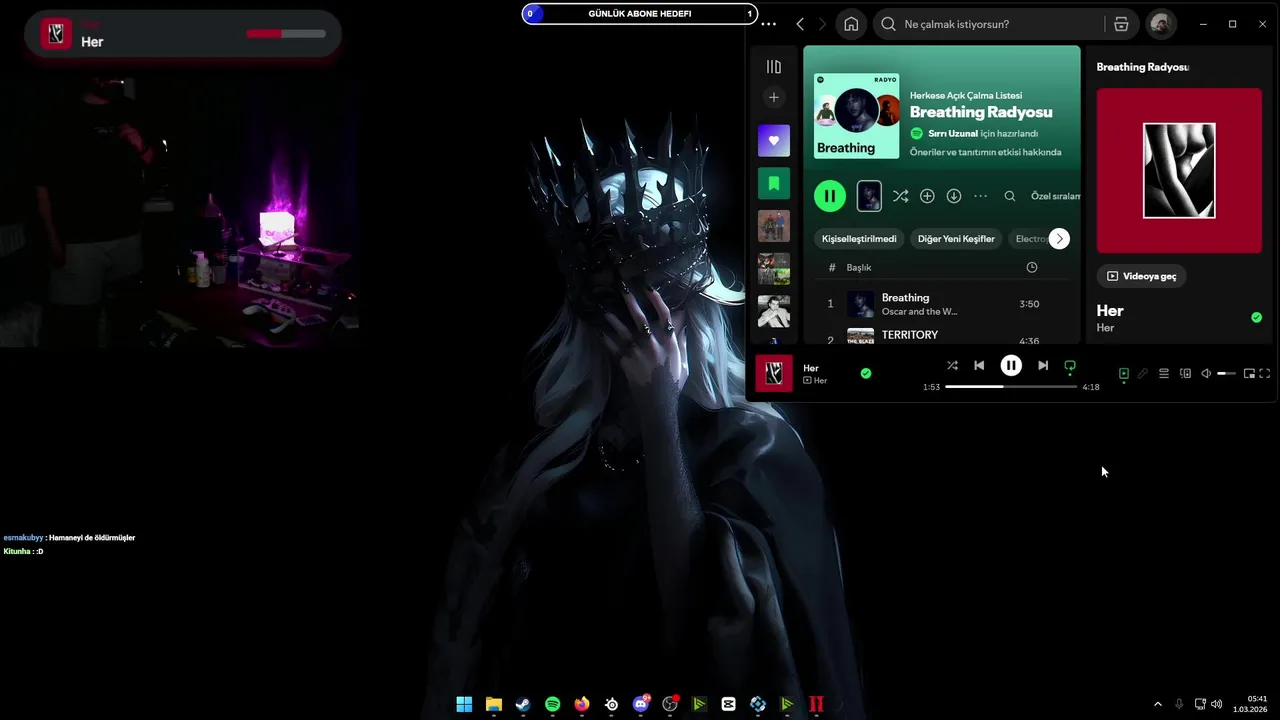Click the Günlük Abone Hedefi progress bar overlay
The width and height of the screenshot is (1280, 720).
tap(640, 14)
